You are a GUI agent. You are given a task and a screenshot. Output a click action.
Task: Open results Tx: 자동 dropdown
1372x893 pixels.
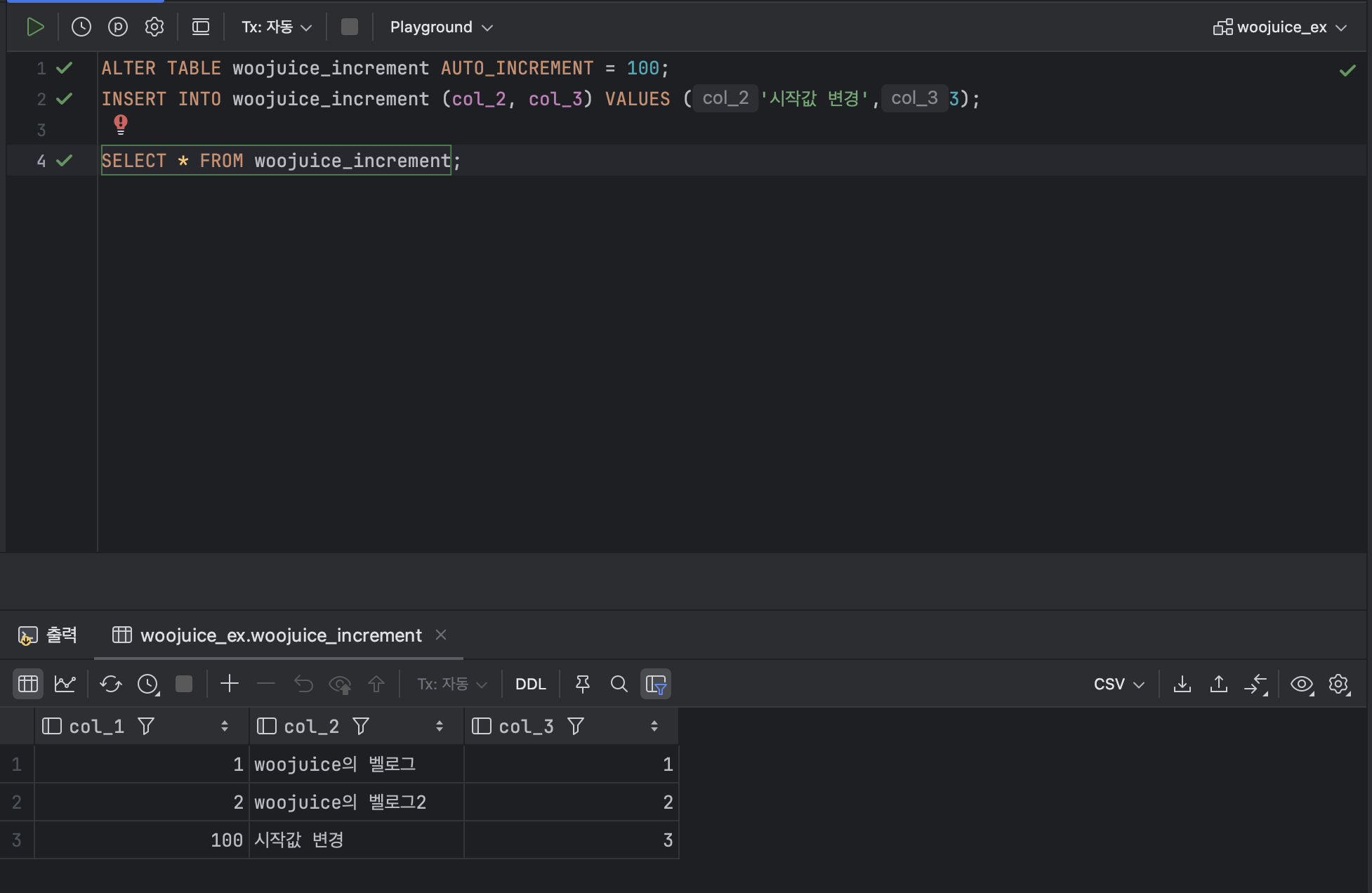[x=451, y=684]
